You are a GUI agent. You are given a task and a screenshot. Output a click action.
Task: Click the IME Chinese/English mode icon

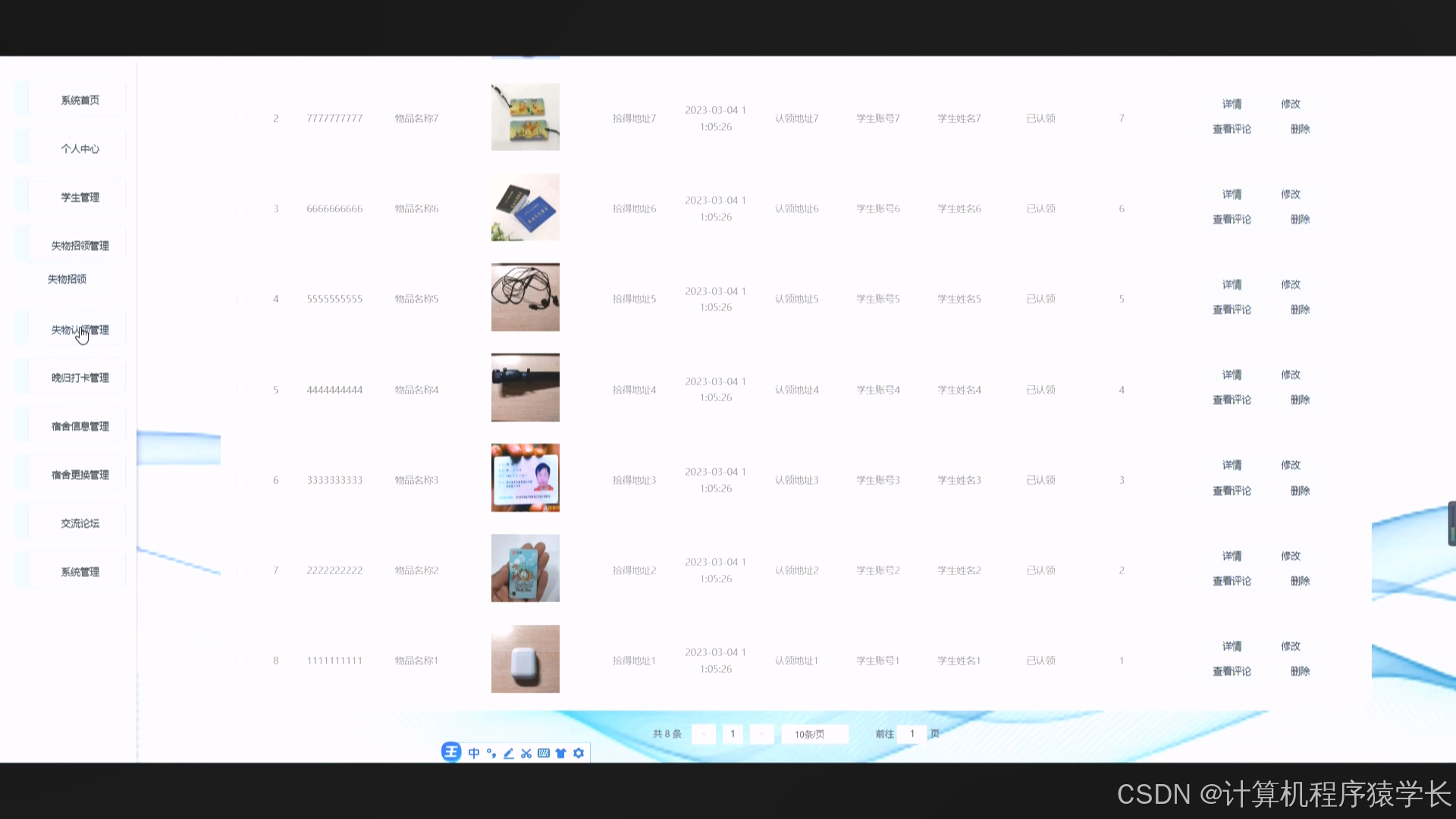click(474, 753)
